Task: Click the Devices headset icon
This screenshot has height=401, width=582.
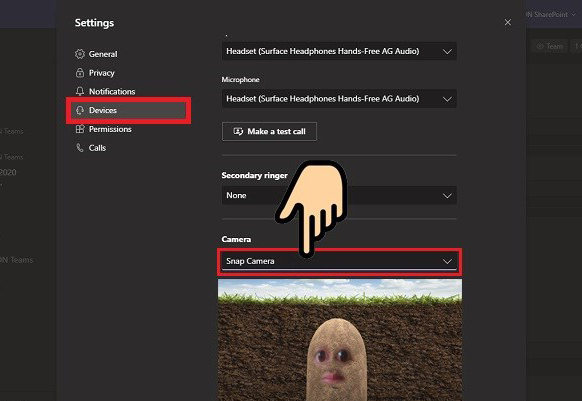Action: pyautogui.click(x=80, y=110)
